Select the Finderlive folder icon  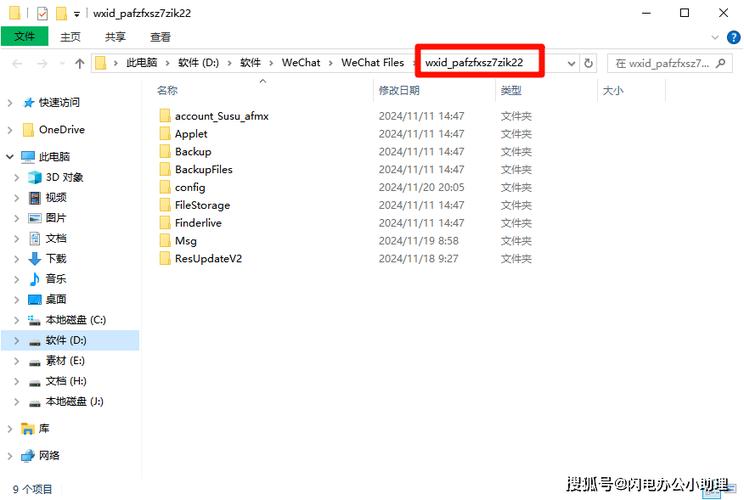pos(165,222)
